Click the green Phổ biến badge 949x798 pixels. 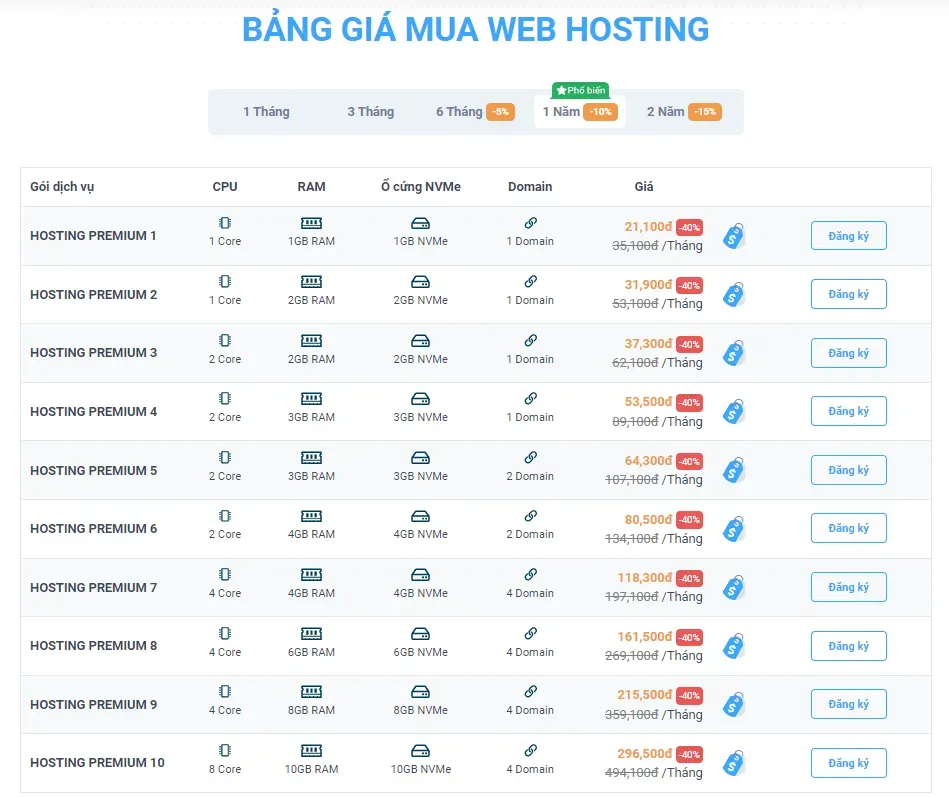pos(580,90)
